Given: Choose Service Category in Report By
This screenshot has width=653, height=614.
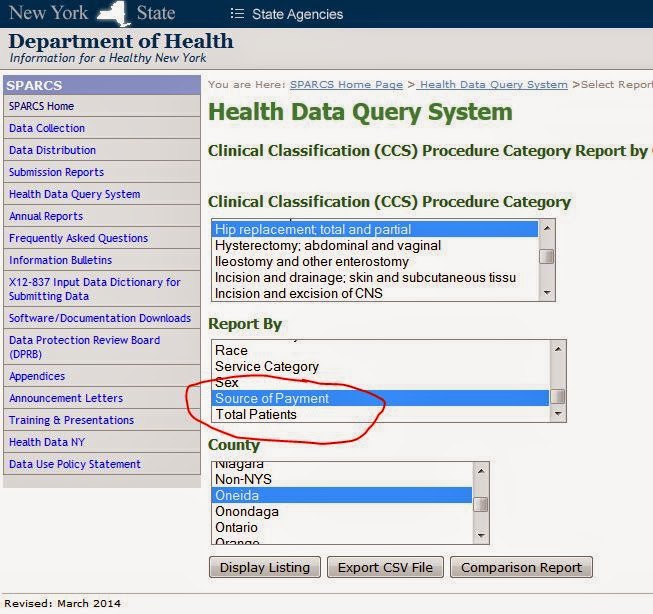Looking at the screenshot, I should pos(380,367).
